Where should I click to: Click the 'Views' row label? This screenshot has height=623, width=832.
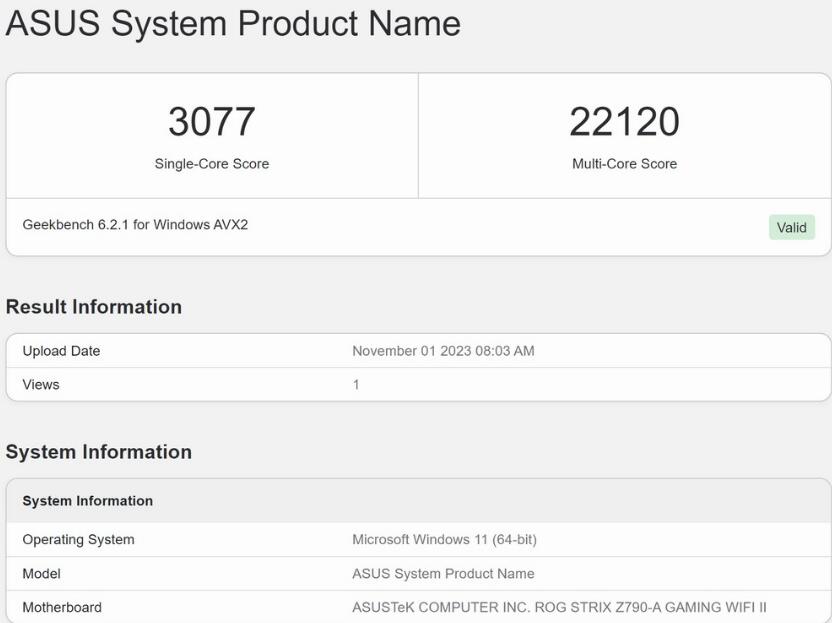click(x=41, y=385)
